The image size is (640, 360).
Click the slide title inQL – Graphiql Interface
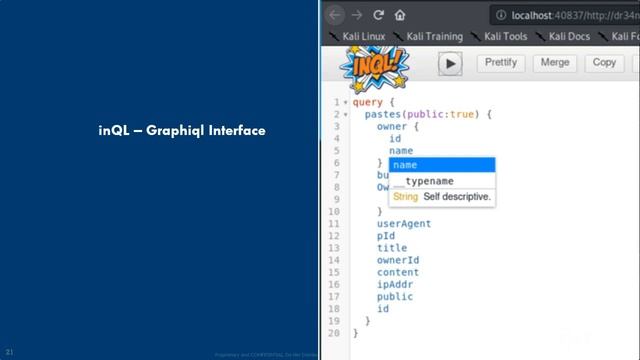click(182, 131)
